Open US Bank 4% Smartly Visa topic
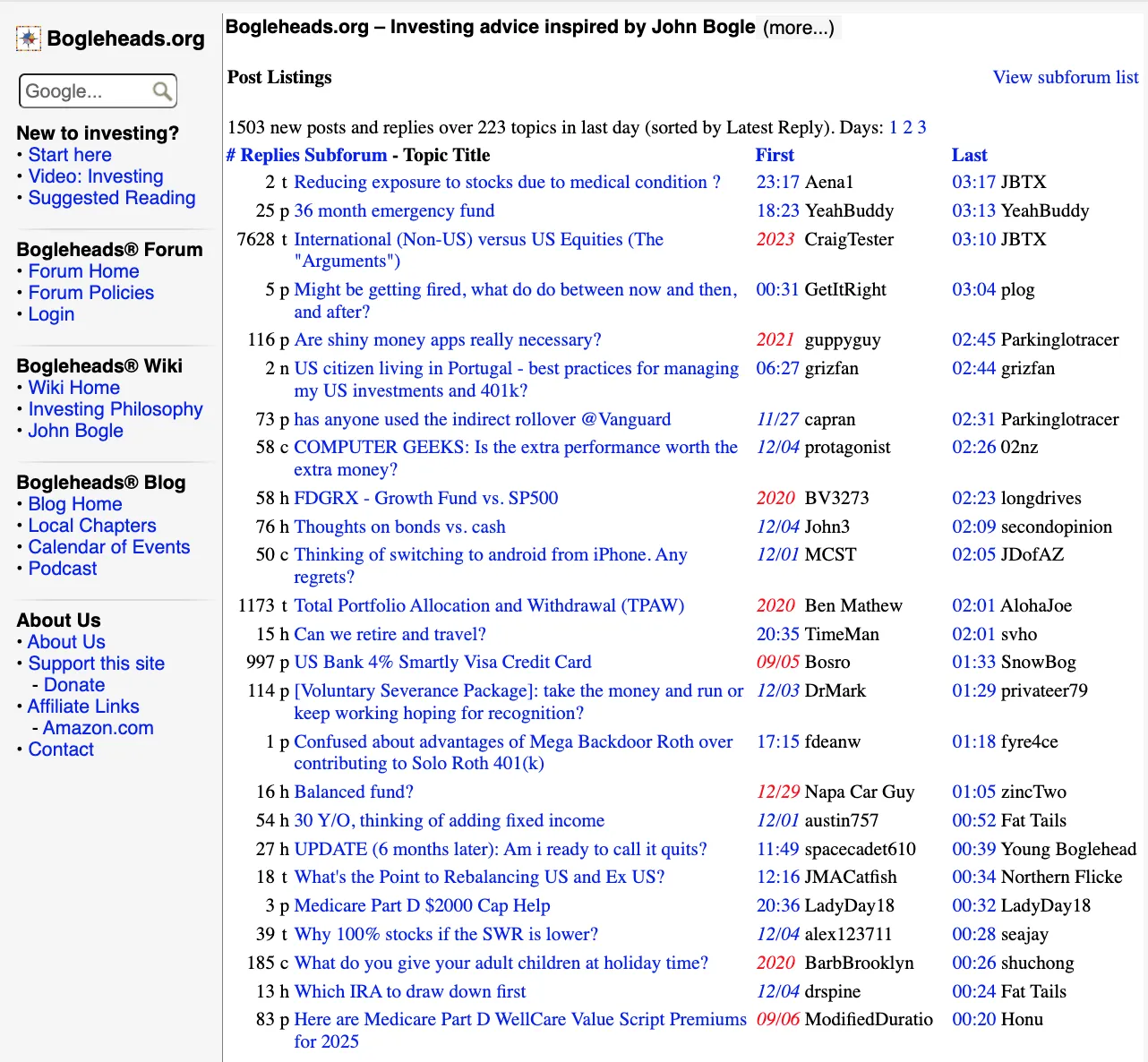This screenshot has width=1148, height=1062. coord(443,662)
